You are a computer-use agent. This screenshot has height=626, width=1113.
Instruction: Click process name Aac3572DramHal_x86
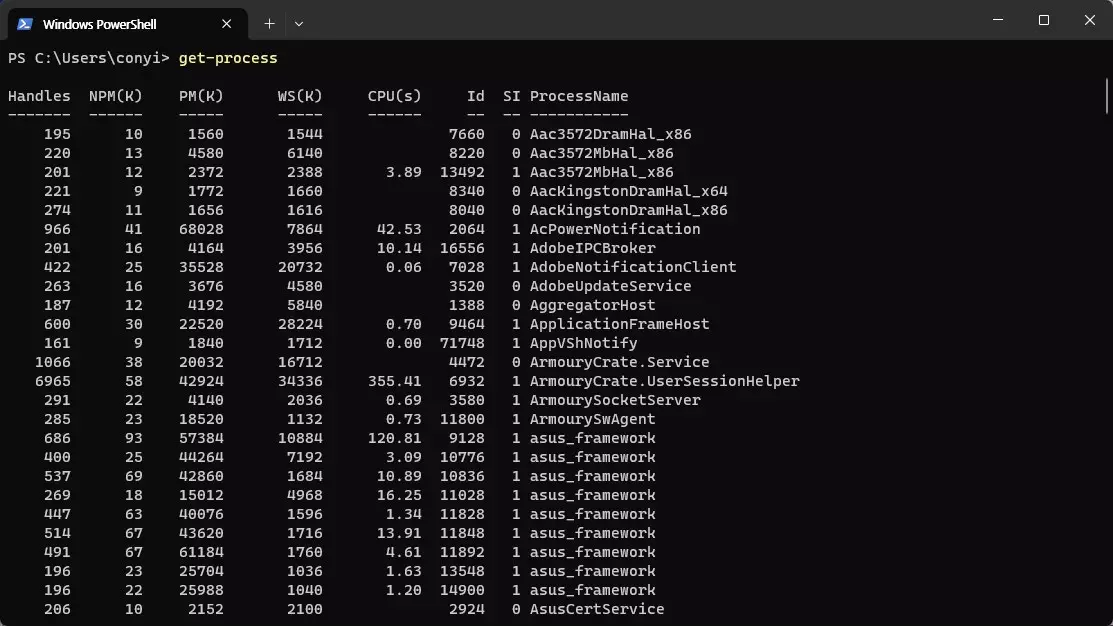pos(610,134)
